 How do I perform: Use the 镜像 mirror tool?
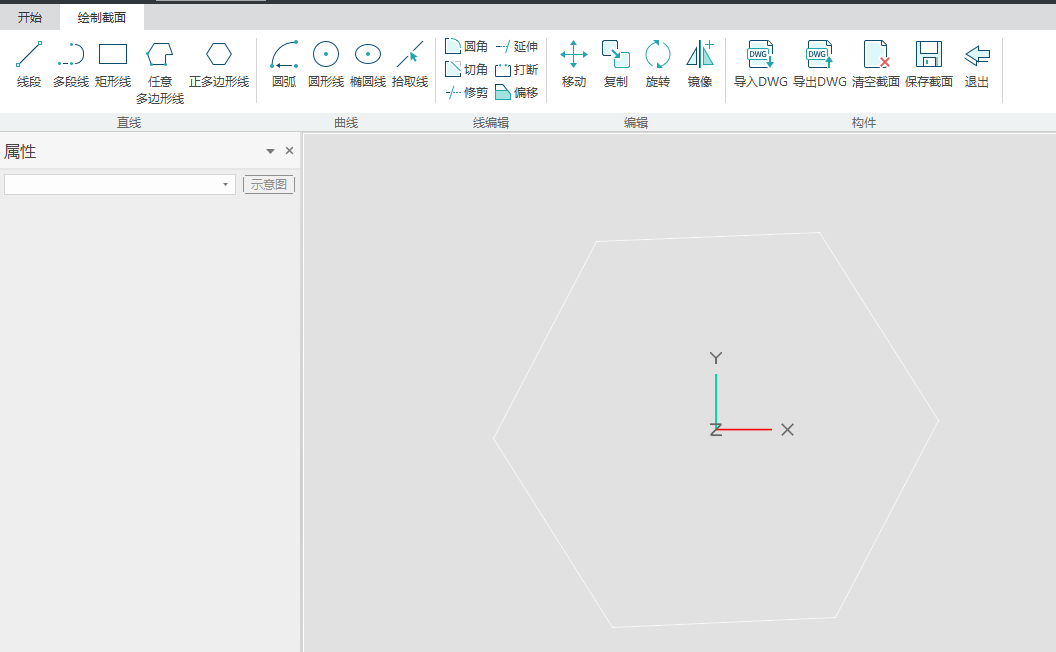700,64
